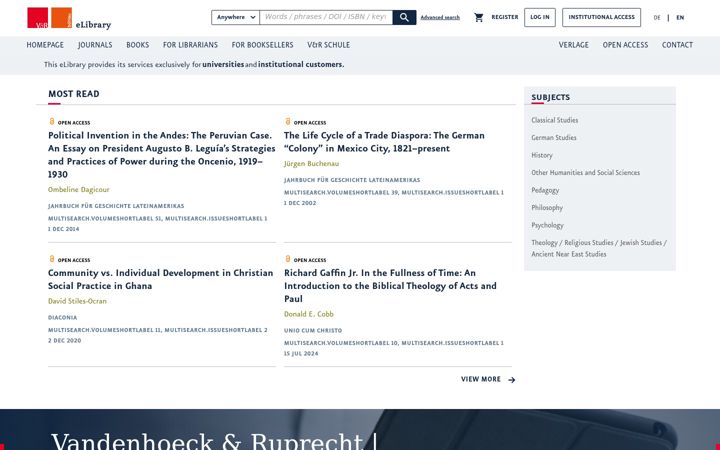This screenshot has height=450, width=720.
Task: Open V&R Schule menu item
Action: pos(328,45)
